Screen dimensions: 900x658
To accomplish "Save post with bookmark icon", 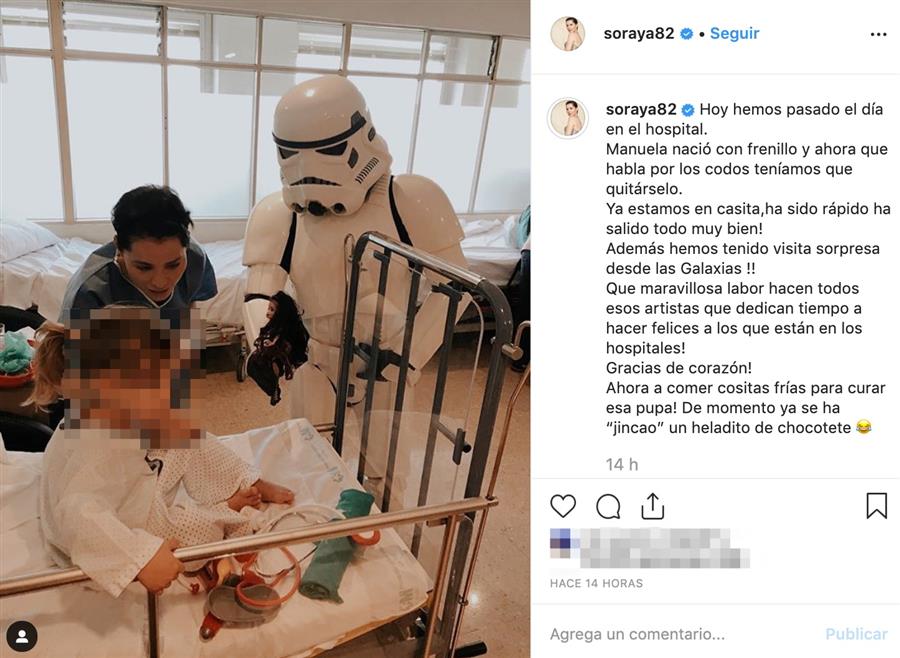I will click(876, 506).
